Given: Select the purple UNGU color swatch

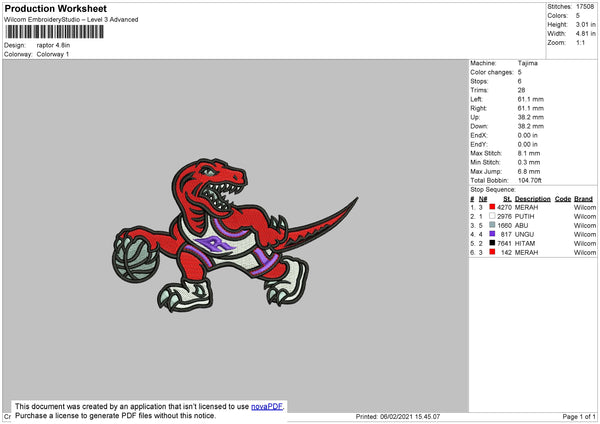Looking at the screenshot, I should (x=492, y=234).
